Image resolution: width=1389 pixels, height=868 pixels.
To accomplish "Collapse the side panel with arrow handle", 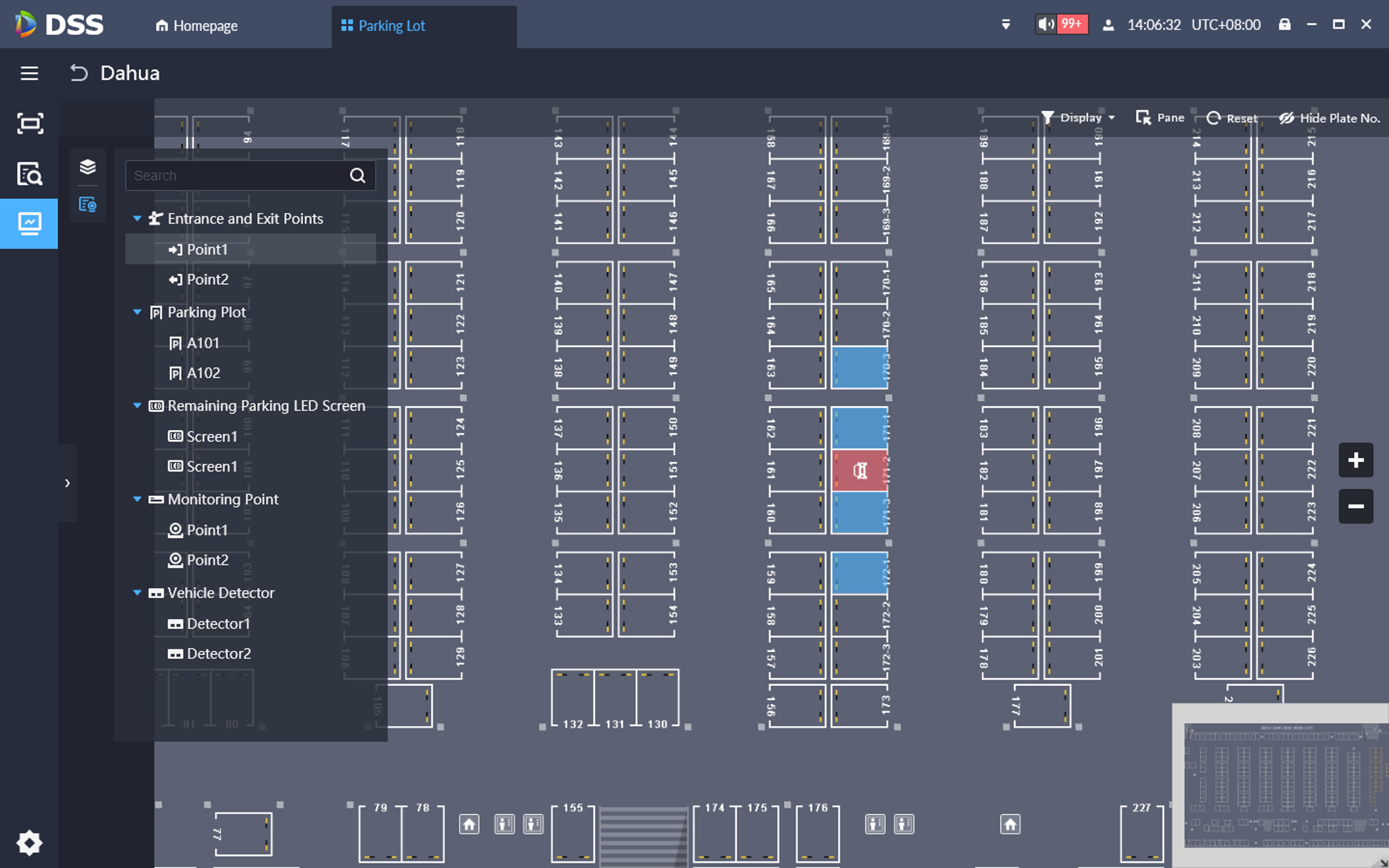I will click(x=67, y=483).
